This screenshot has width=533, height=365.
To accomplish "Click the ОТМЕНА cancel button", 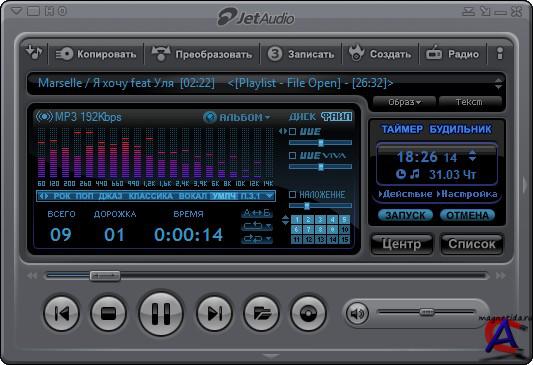I will (467, 215).
